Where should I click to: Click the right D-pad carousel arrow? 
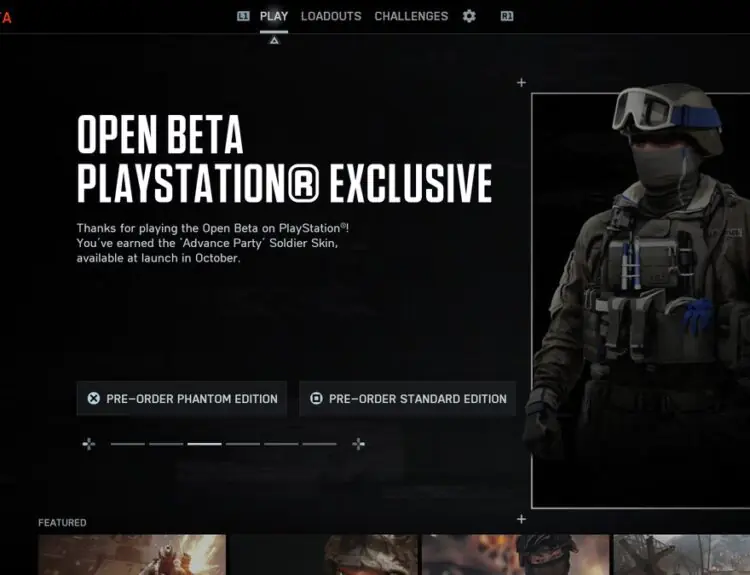(x=359, y=444)
